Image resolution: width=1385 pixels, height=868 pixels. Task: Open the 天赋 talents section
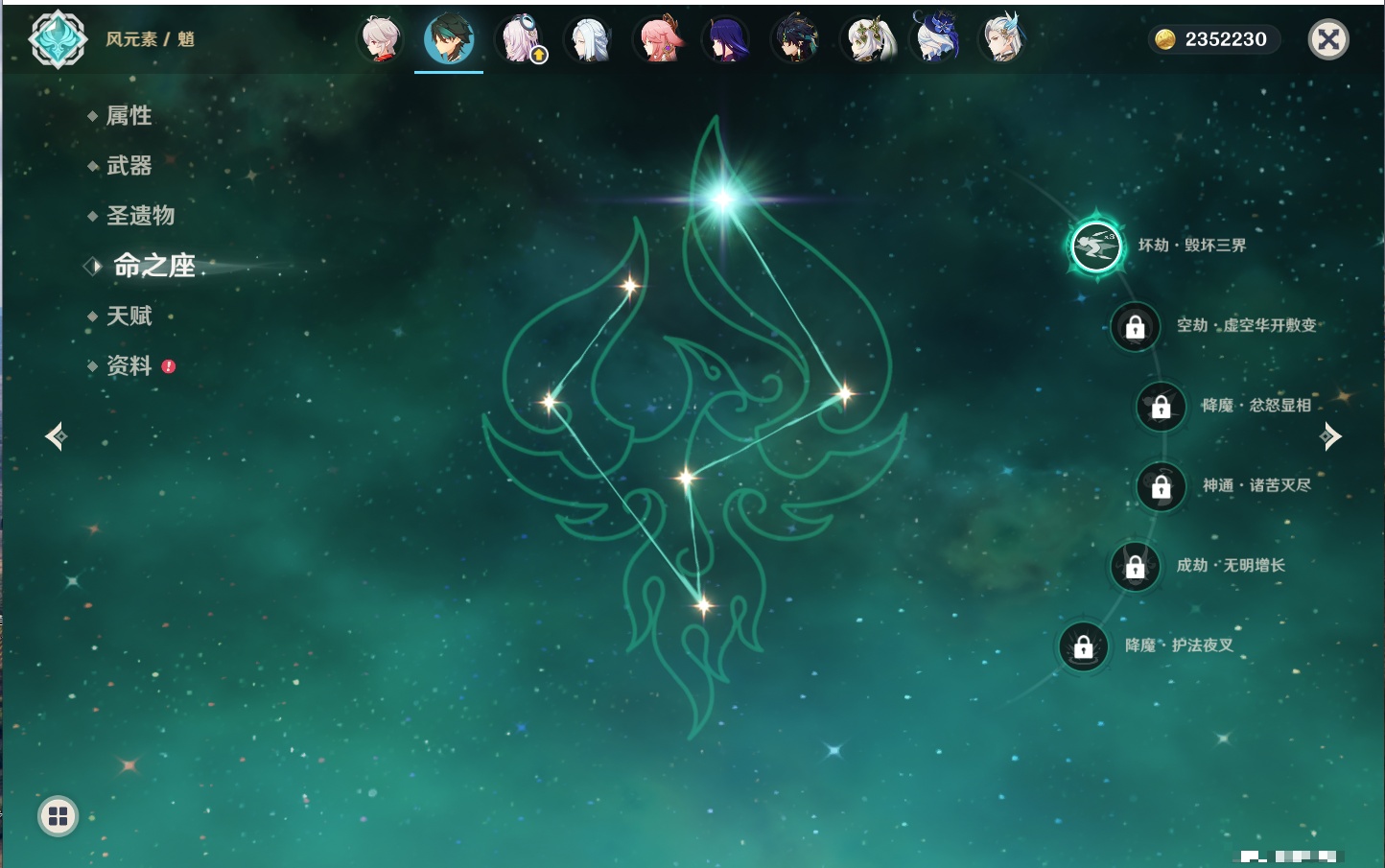tap(129, 316)
